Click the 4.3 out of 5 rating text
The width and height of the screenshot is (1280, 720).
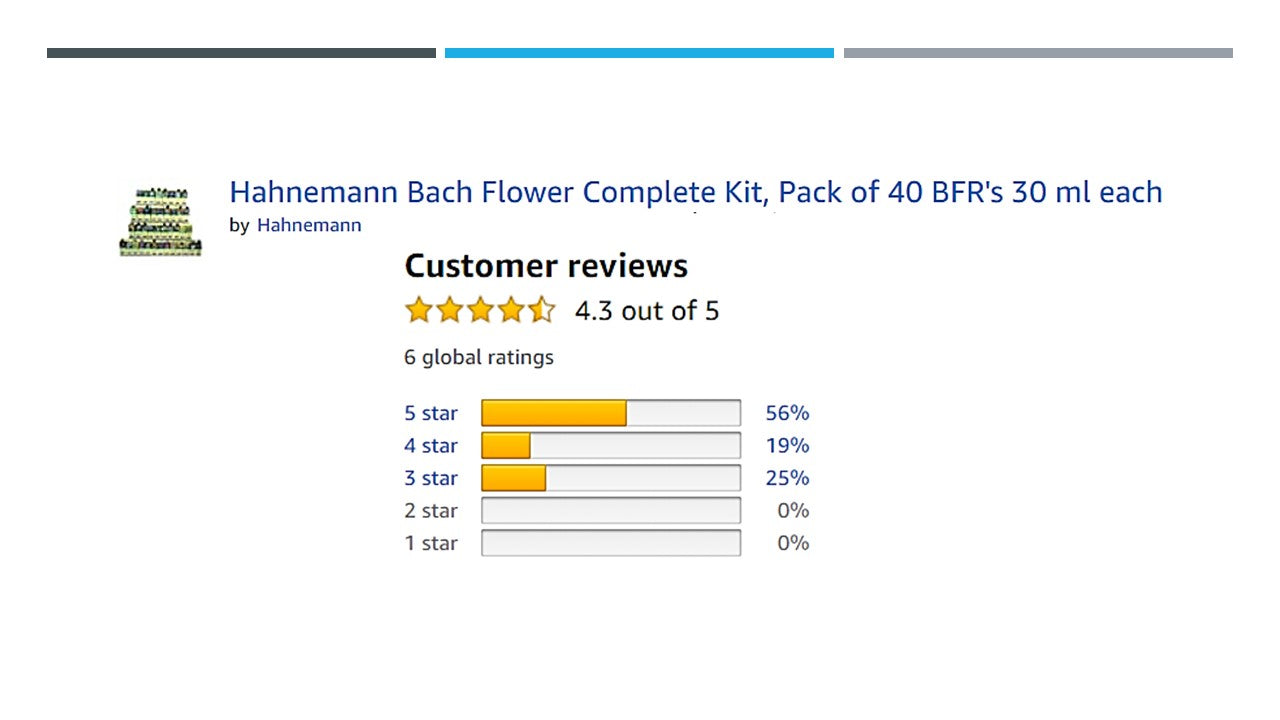click(647, 311)
